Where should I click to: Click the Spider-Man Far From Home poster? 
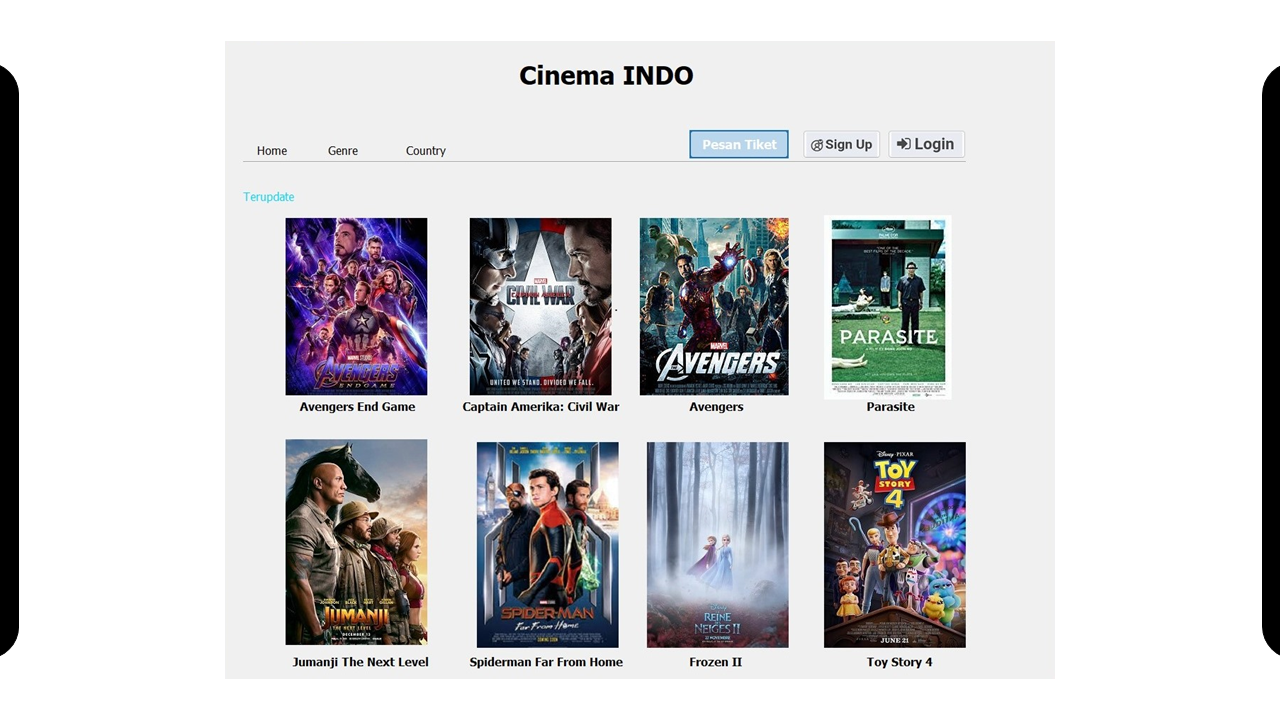coord(547,544)
